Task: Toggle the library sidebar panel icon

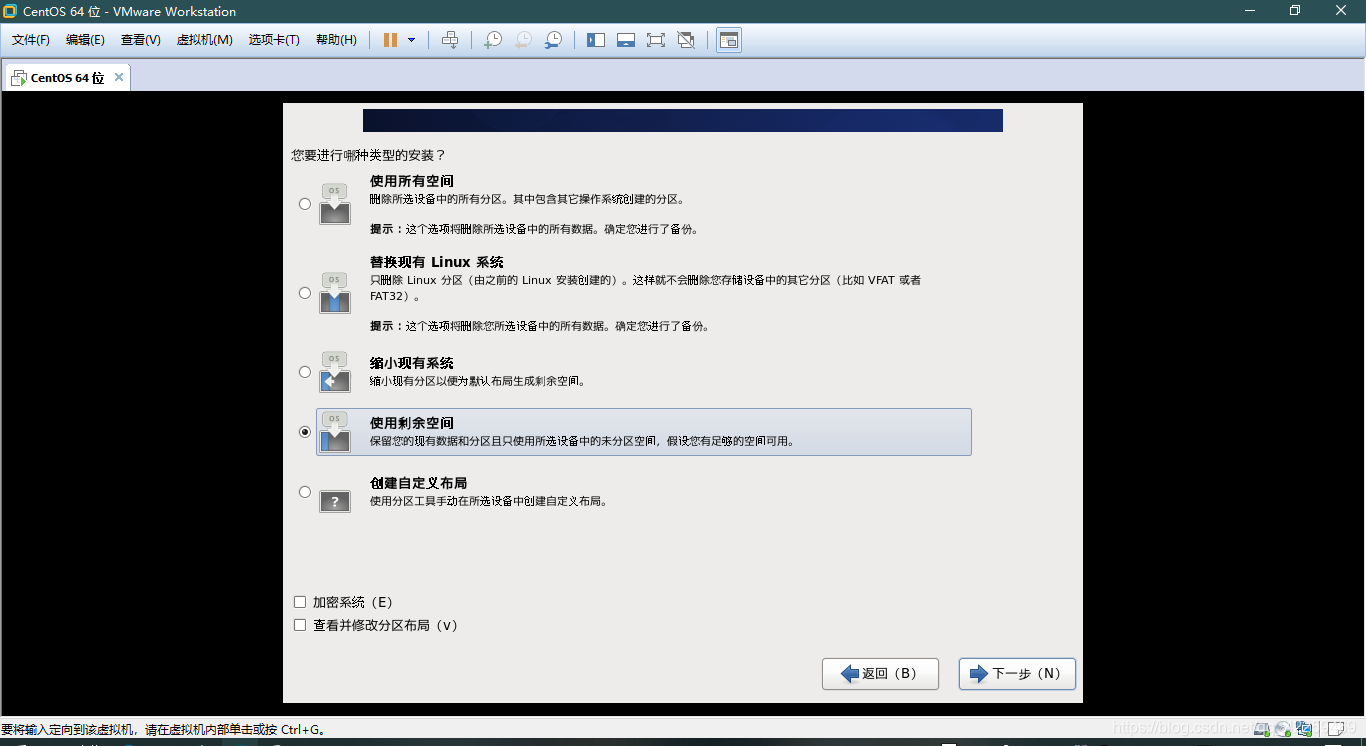Action: 596,40
